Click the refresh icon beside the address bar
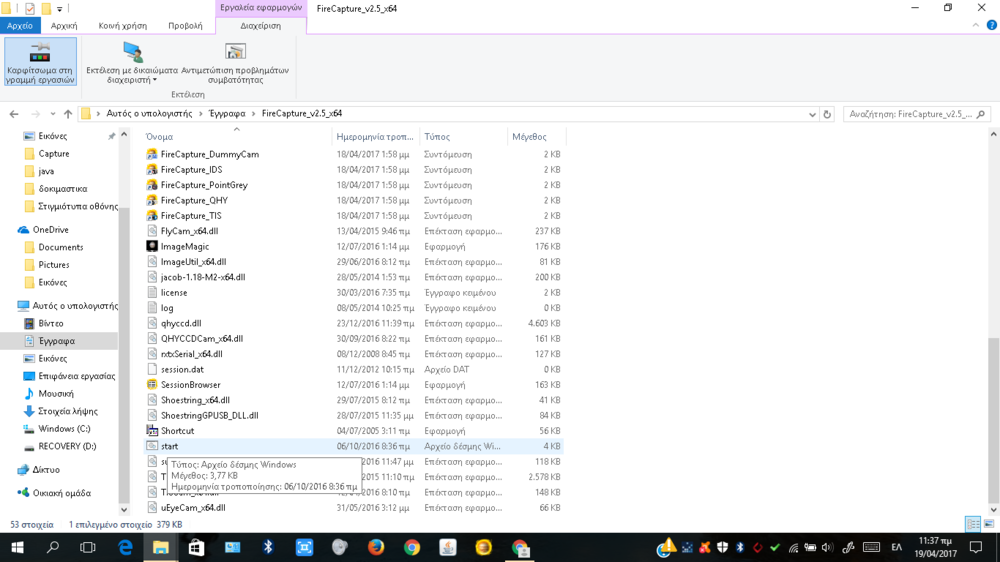The image size is (1000, 562). (827, 114)
